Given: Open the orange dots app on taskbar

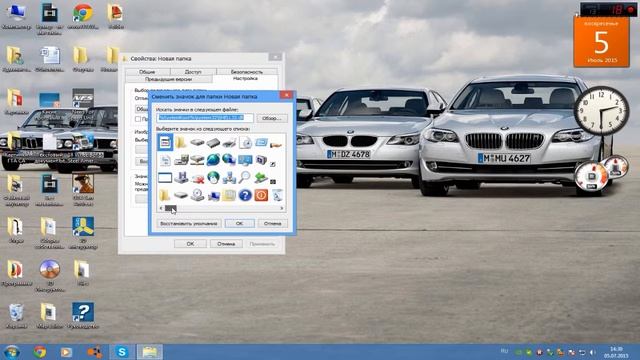Looking at the screenshot, I should tap(95, 351).
